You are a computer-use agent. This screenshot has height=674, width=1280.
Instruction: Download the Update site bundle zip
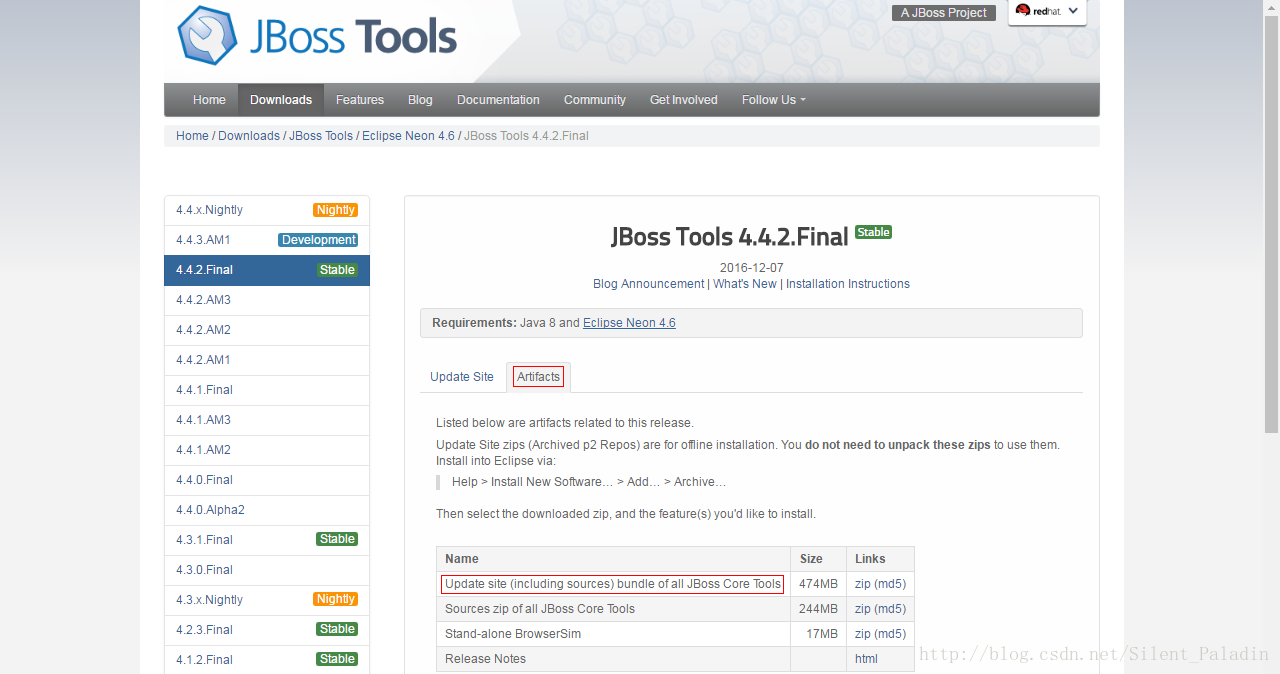(x=862, y=584)
